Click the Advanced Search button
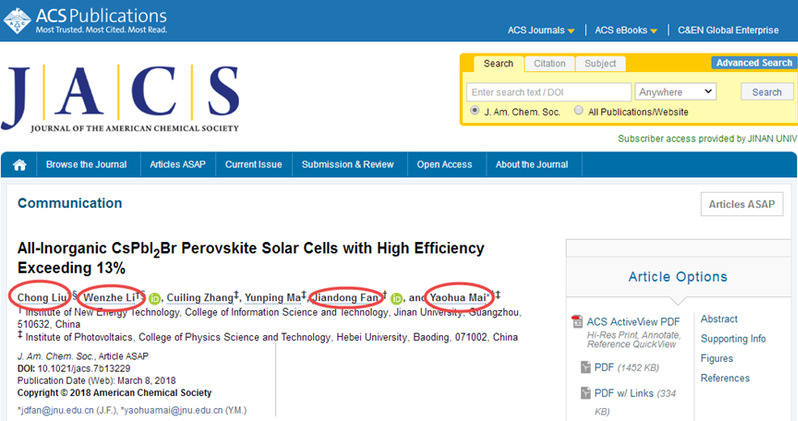 point(754,63)
